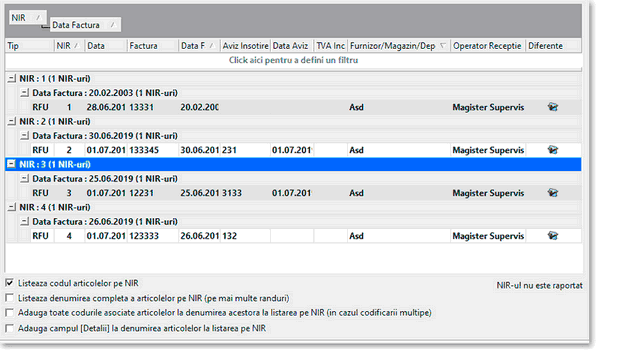
Task: Click 'Click aici pentru a defini un filtru' row
Action: (294, 60)
